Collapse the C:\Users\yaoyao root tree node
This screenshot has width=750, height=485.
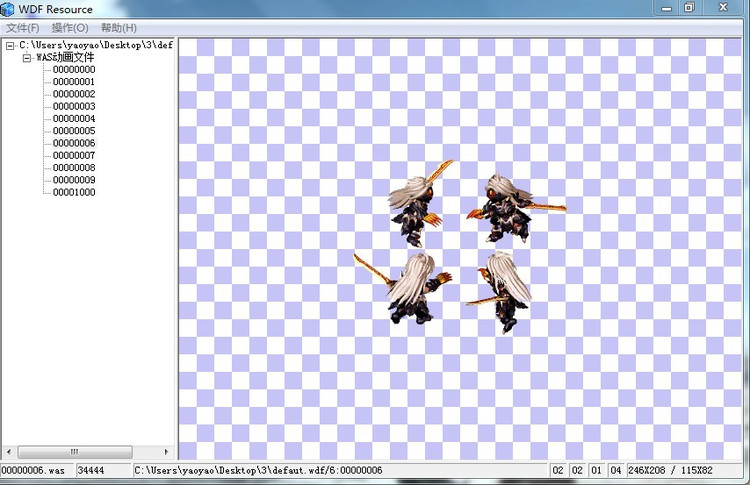tap(10, 46)
